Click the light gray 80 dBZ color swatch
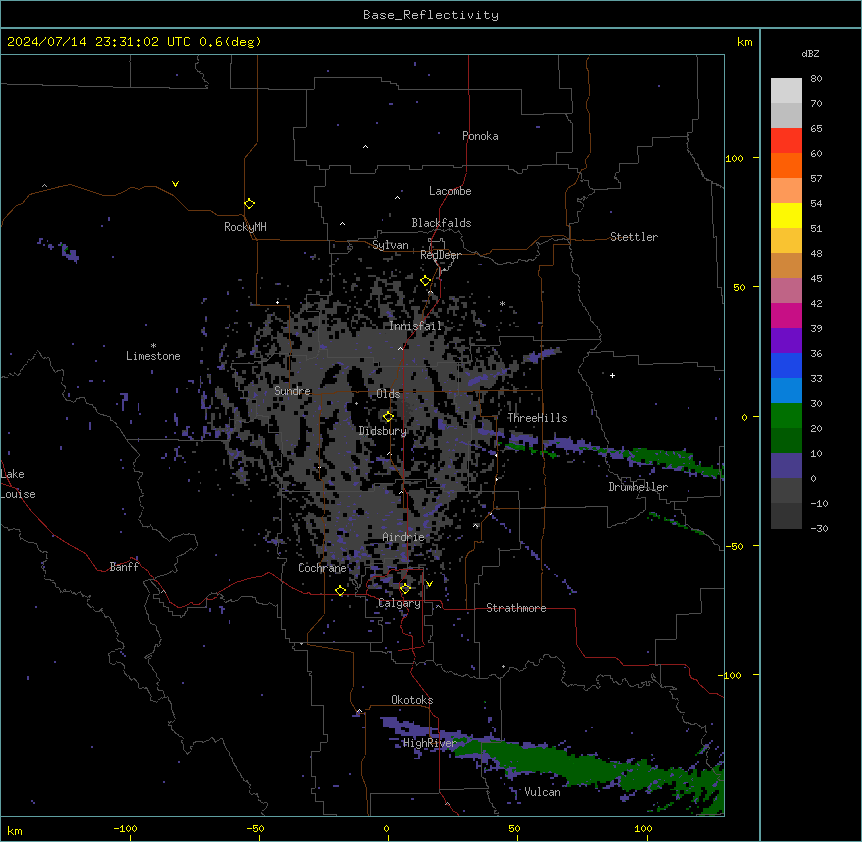The width and height of the screenshot is (862, 842). tap(786, 91)
